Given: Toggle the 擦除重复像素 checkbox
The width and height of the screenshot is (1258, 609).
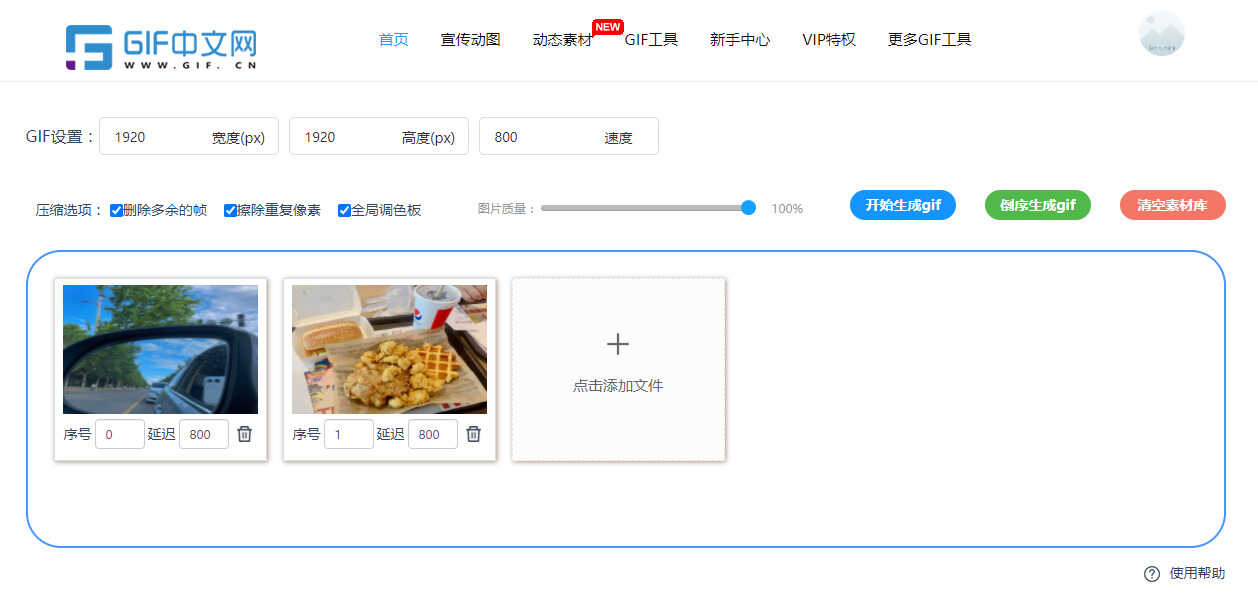Looking at the screenshot, I should point(230,210).
